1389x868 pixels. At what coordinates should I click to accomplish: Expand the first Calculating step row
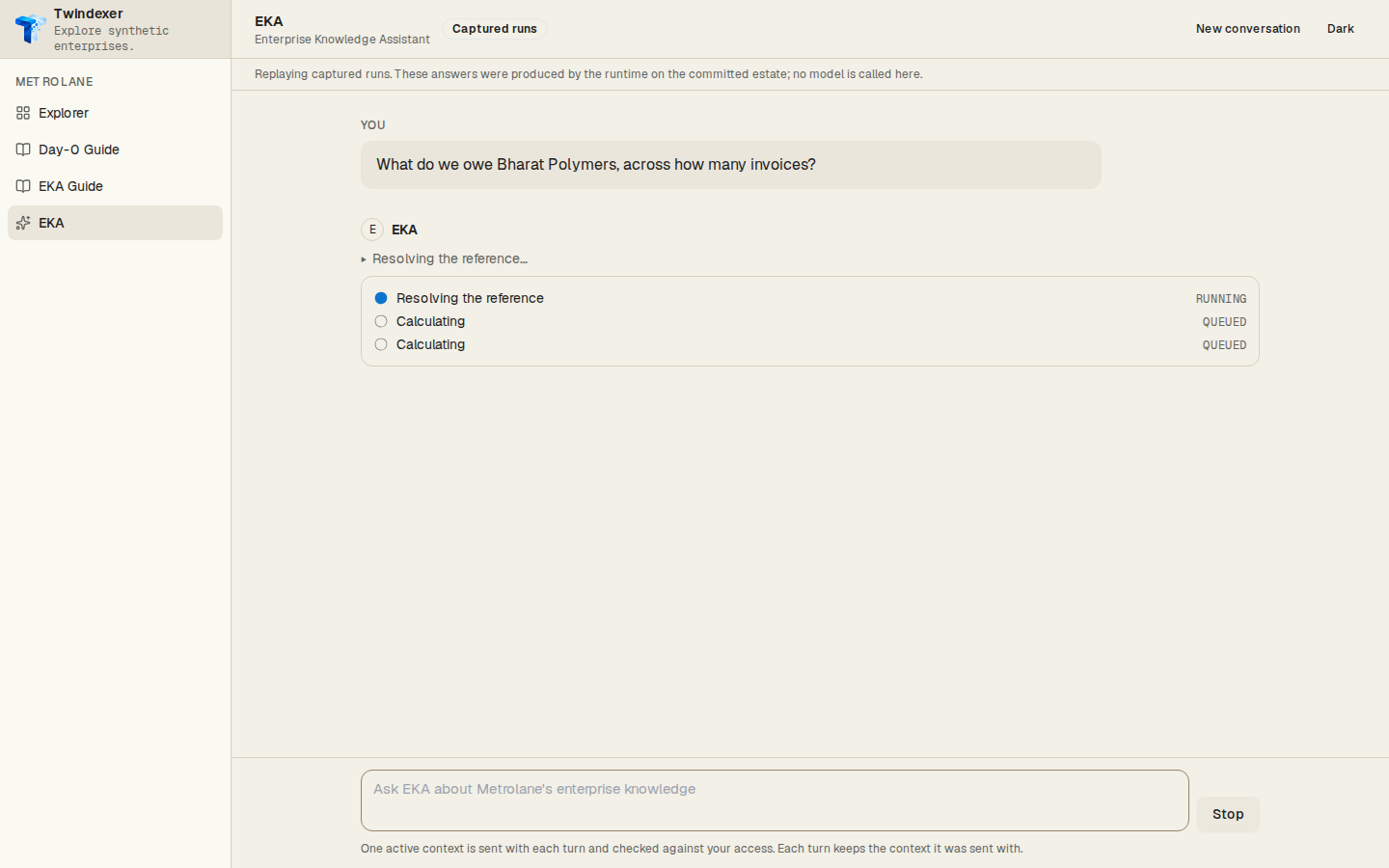(810, 321)
